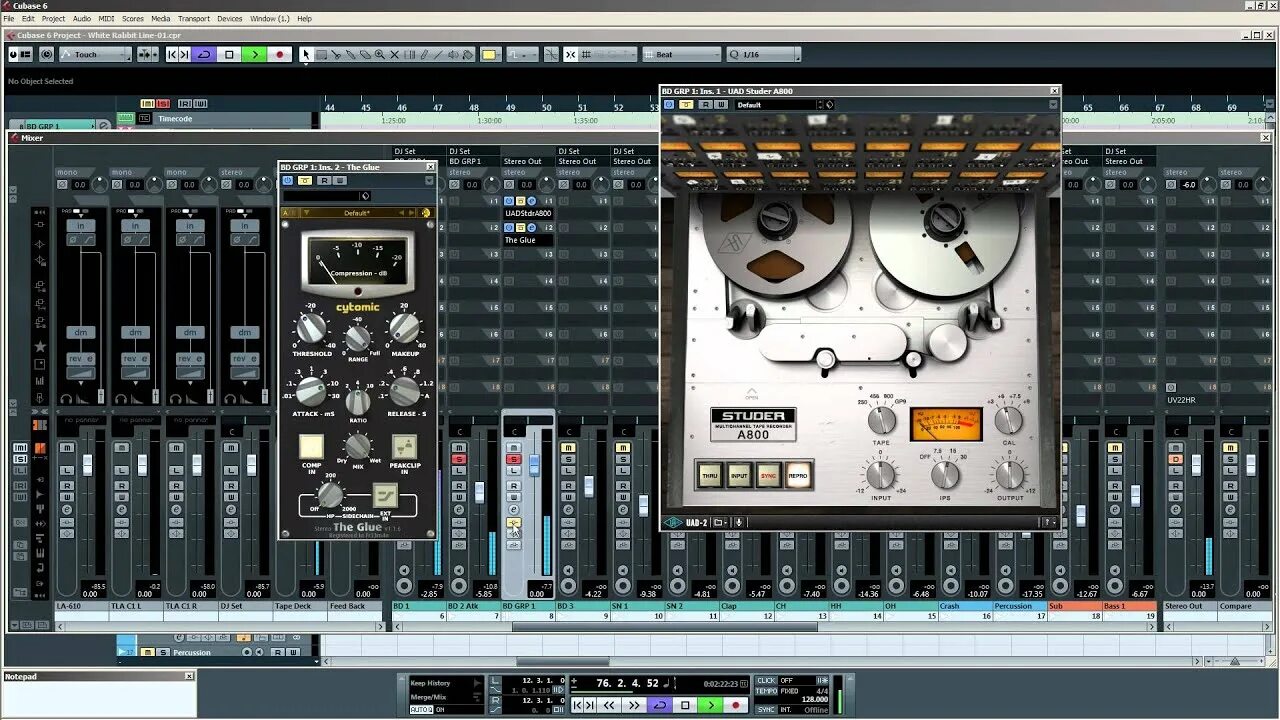
Task: Click the UV22HR insert on Stereo Out
Action: (x=1189, y=400)
